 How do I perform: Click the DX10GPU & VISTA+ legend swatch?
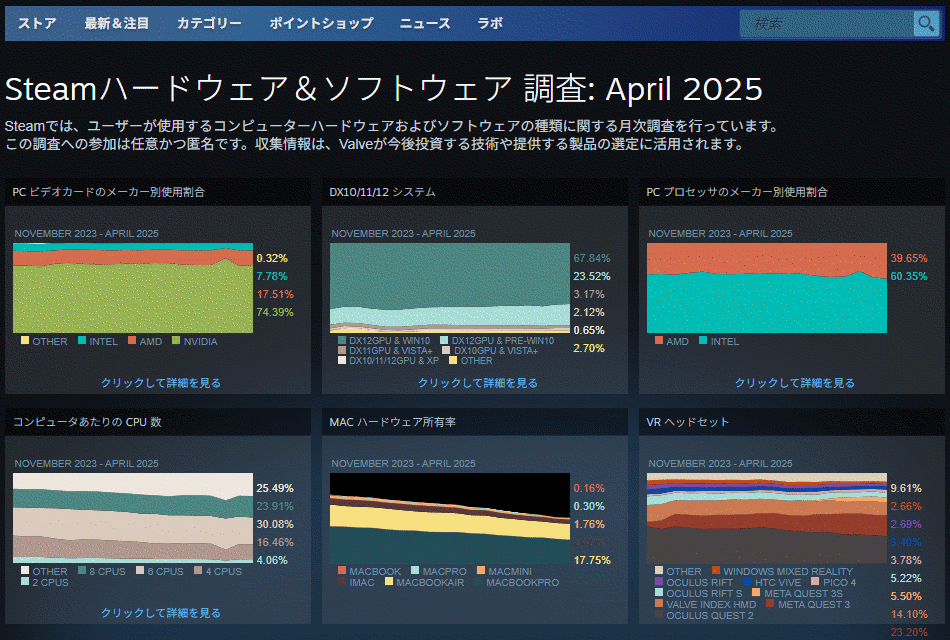coord(447,350)
